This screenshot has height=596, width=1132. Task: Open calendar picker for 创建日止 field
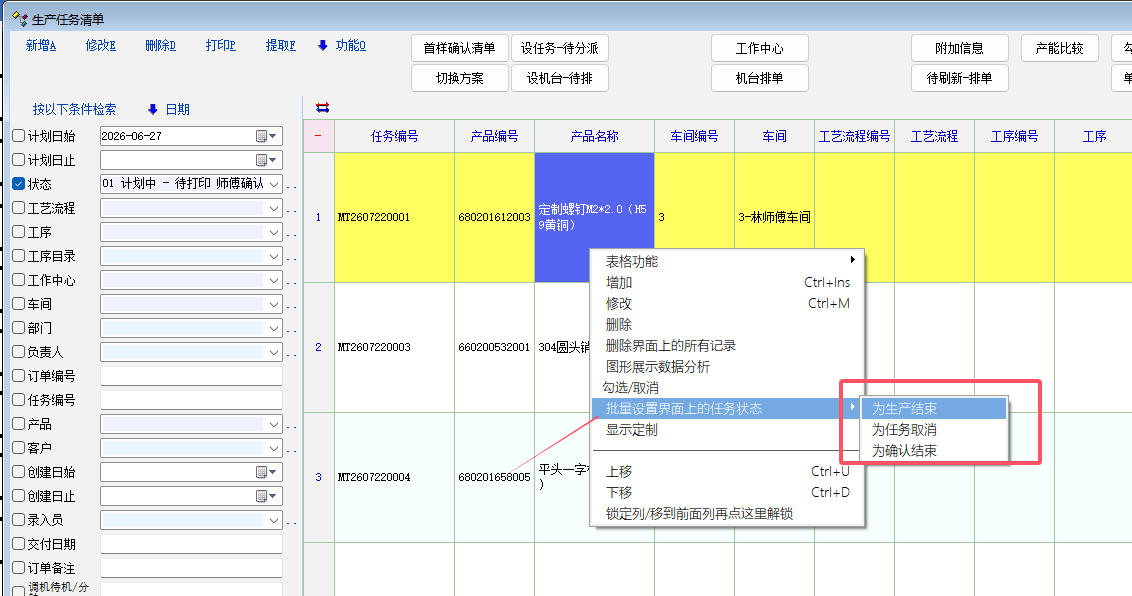tap(266, 496)
